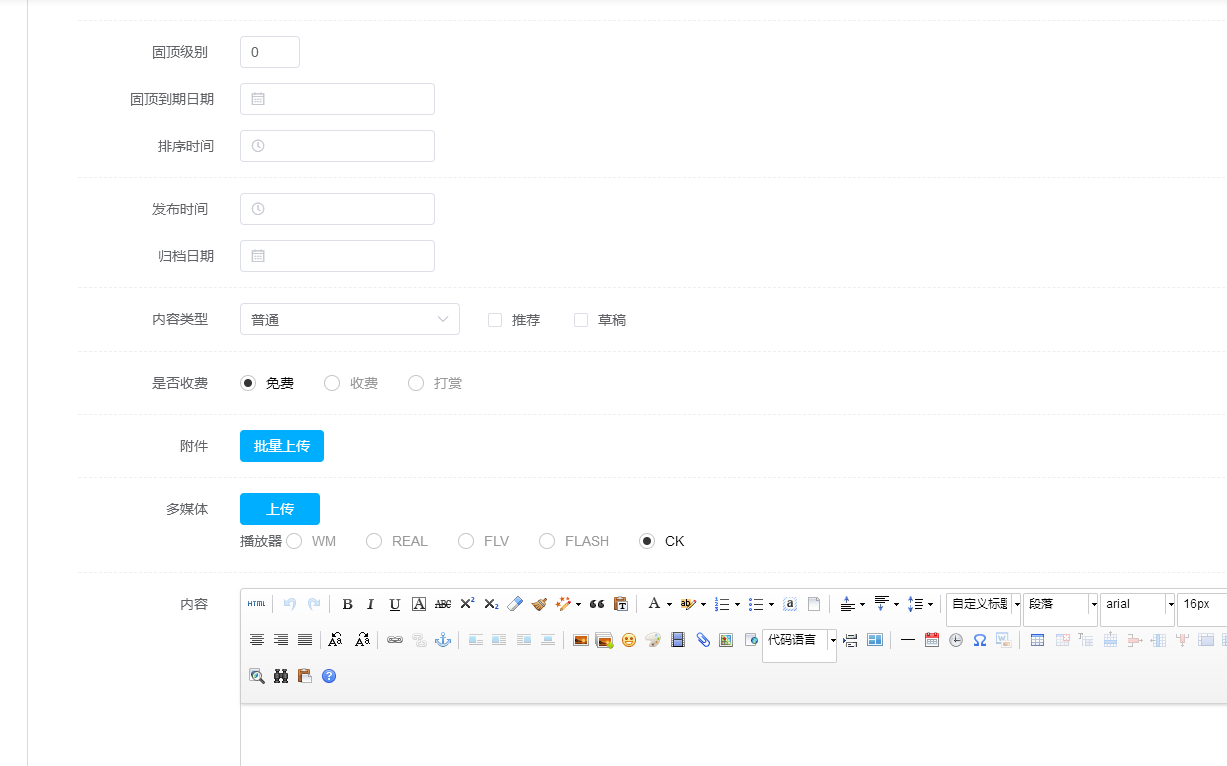Screen dimensions: 1227x766
Task: Open the text highlight color picker
Action: (688, 604)
